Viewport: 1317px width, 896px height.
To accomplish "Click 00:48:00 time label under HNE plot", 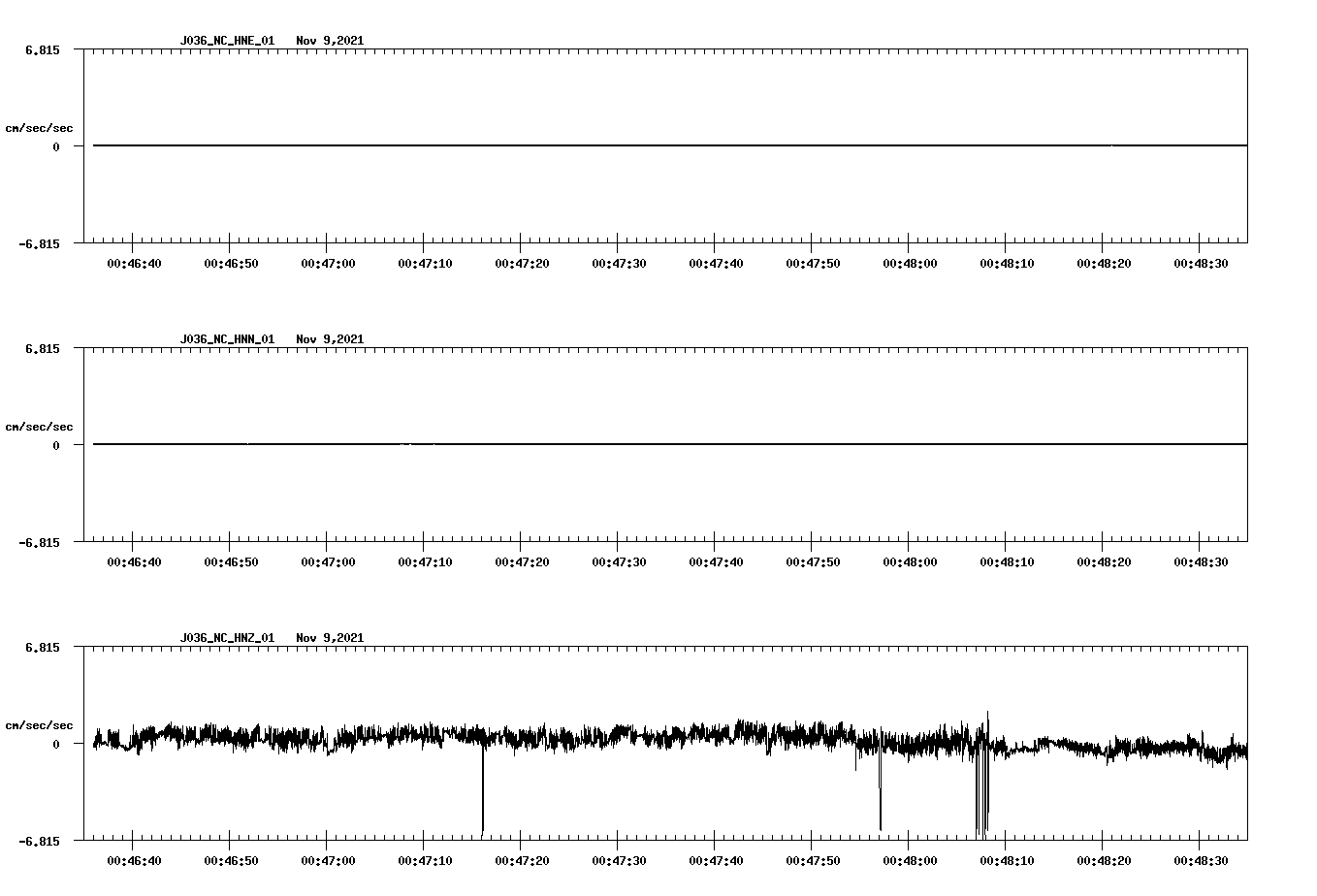I will 910,263.
